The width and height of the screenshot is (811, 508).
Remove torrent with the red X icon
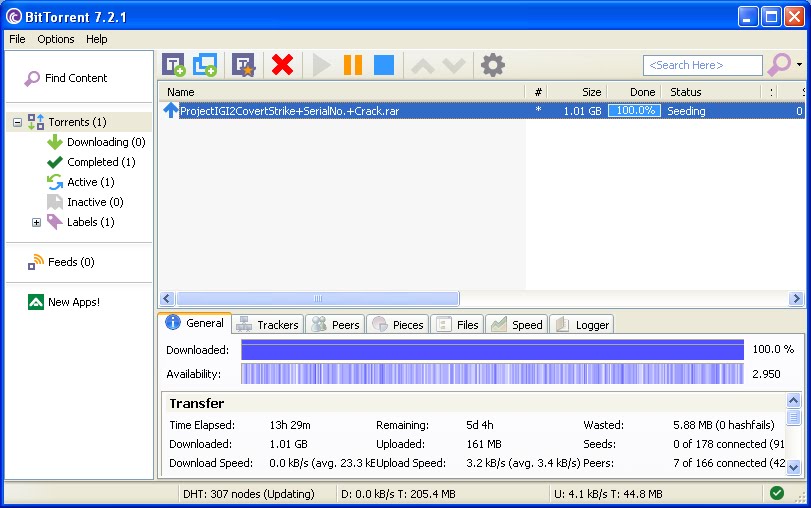(282, 65)
